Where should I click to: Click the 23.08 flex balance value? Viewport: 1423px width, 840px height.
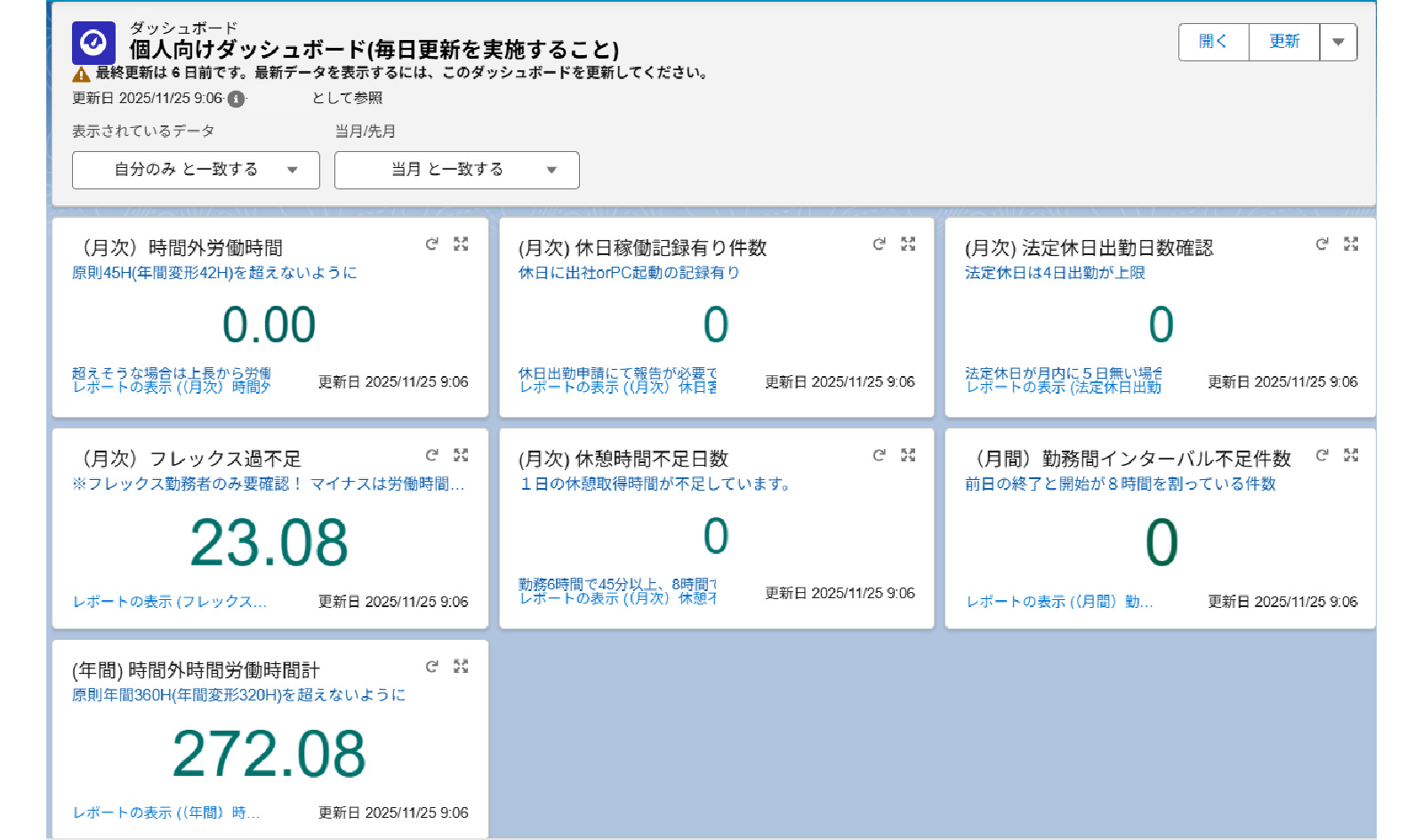click(269, 542)
